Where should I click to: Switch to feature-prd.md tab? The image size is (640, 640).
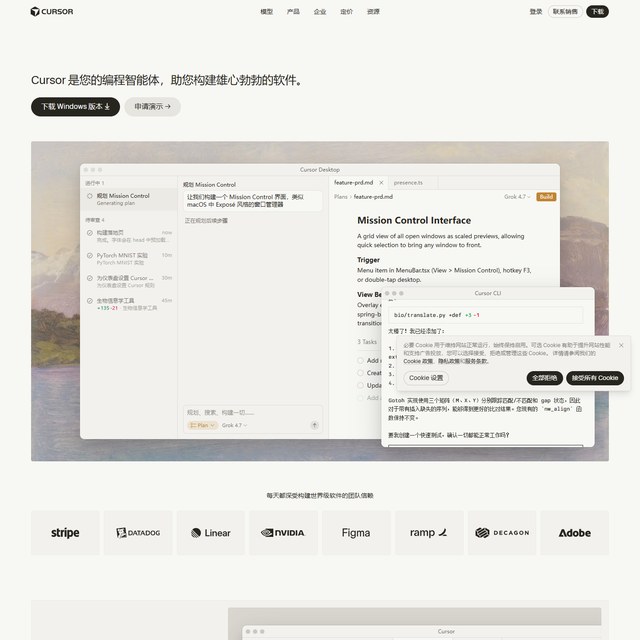pyautogui.click(x=353, y=183)
